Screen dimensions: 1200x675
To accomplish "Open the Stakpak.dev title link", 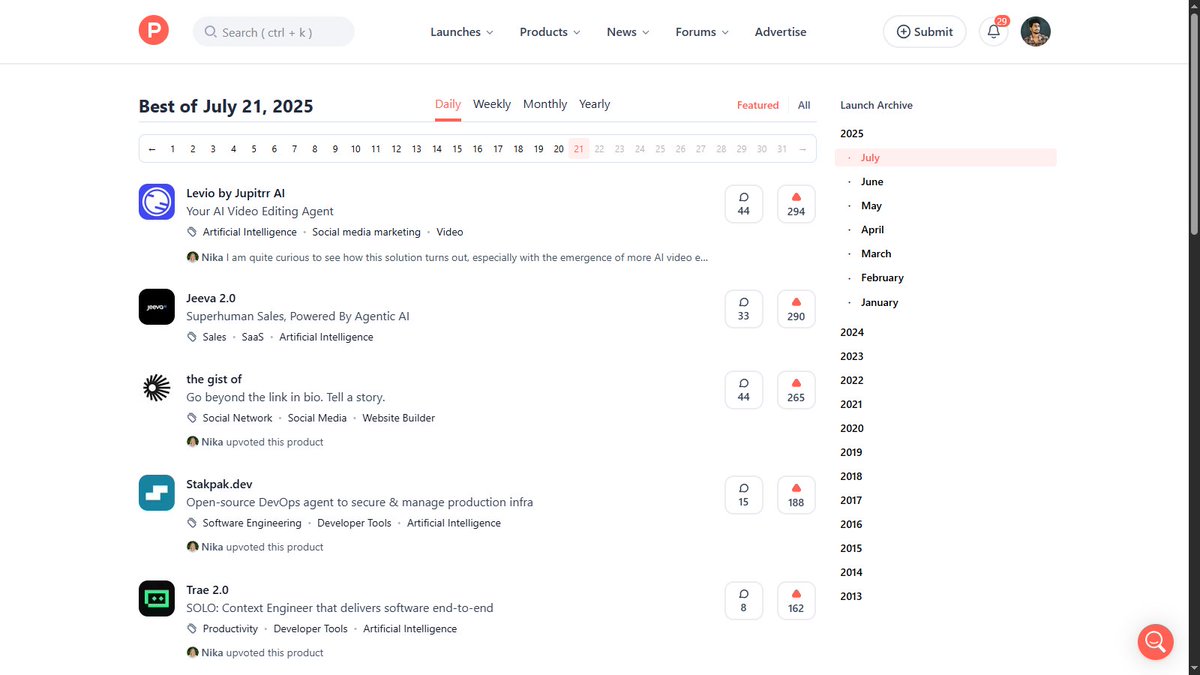I will pyautogui.click(x=220, y=484).
